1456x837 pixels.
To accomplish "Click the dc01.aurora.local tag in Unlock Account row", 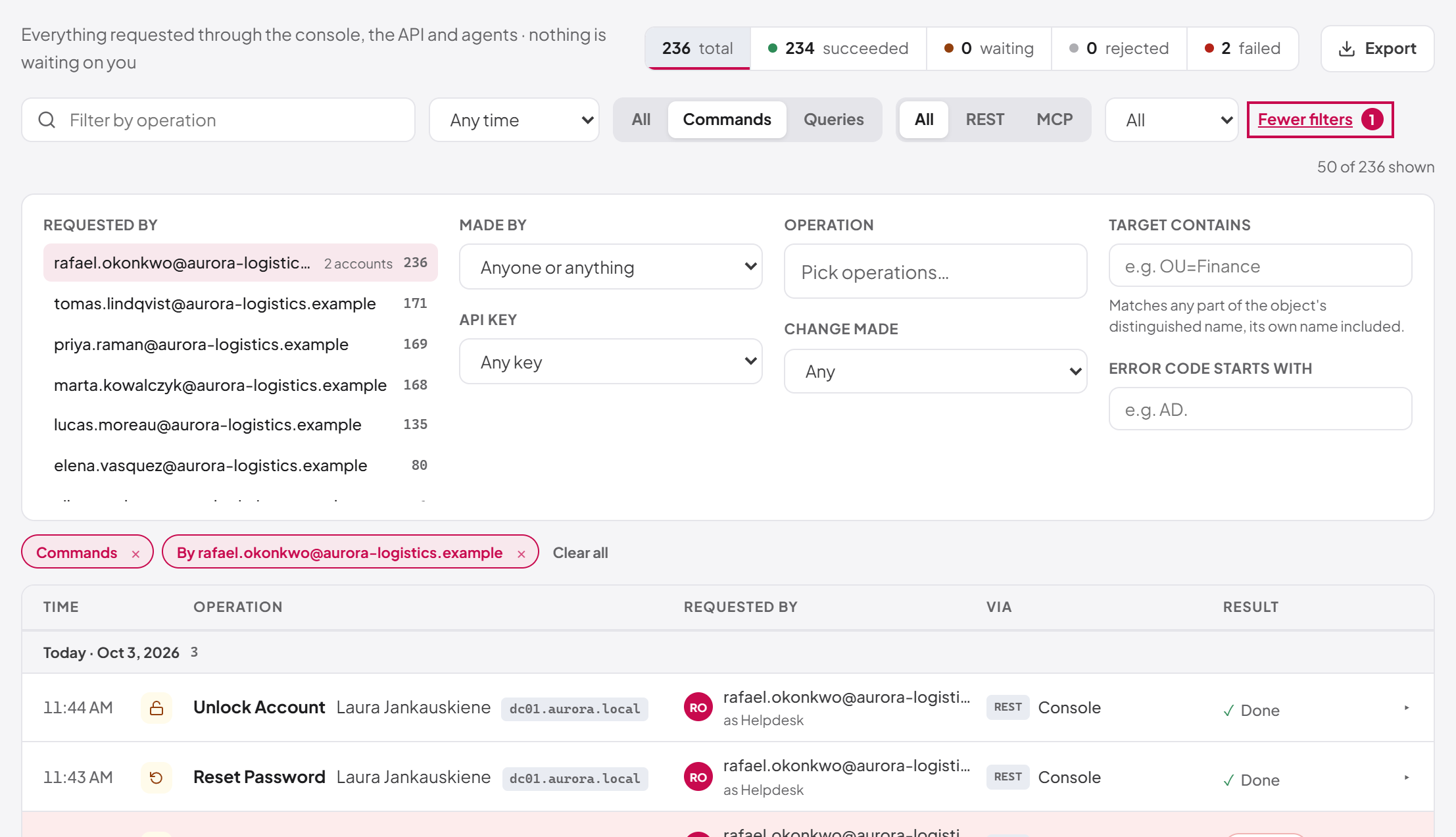I will tap(575, 709).
